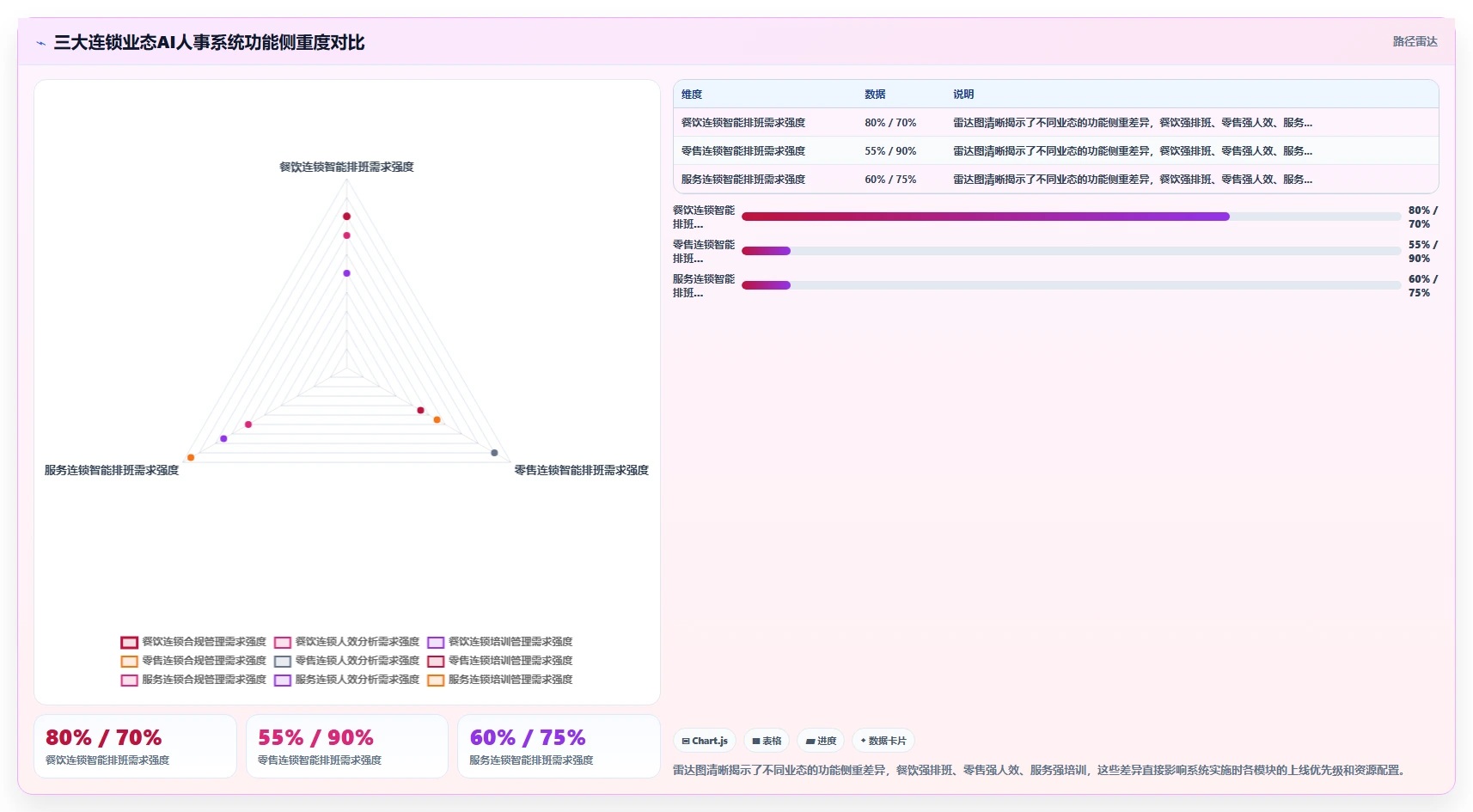Toggle 餐饮连锁人效分析需求强度 legend item
This screenshot has height=812, width=1473.
(x=347, y=642)
